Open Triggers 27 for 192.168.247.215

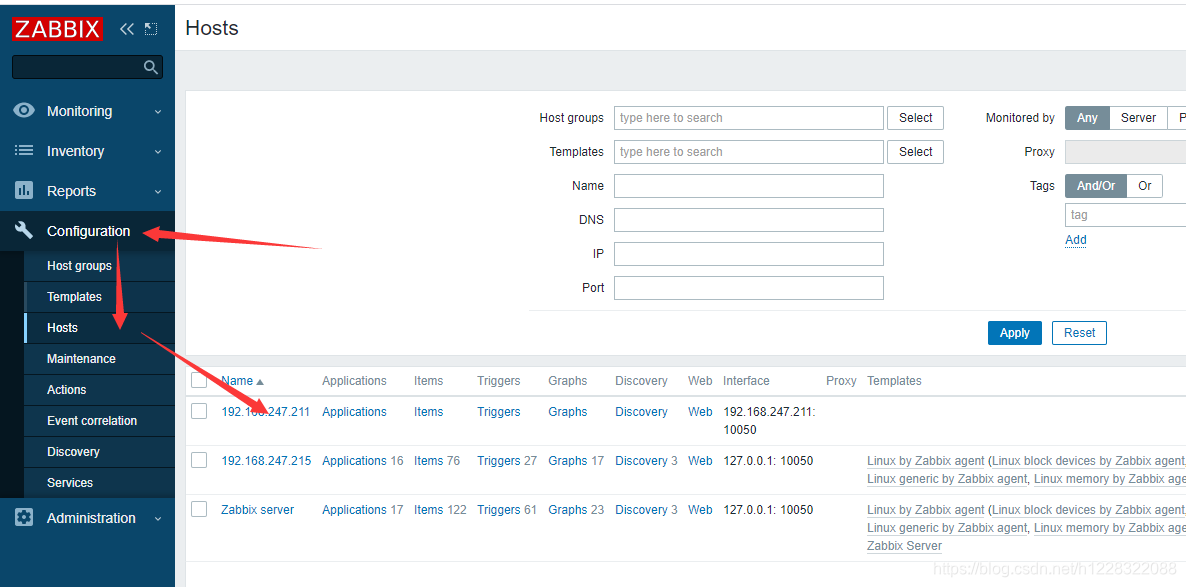point(498,461)
